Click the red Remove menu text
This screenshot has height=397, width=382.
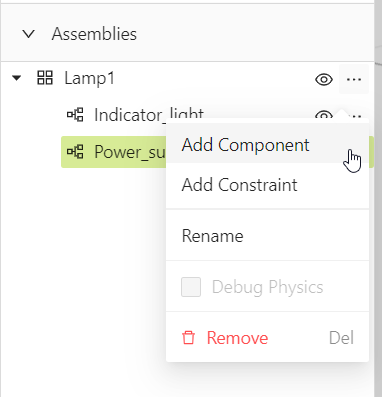(237, 338)
